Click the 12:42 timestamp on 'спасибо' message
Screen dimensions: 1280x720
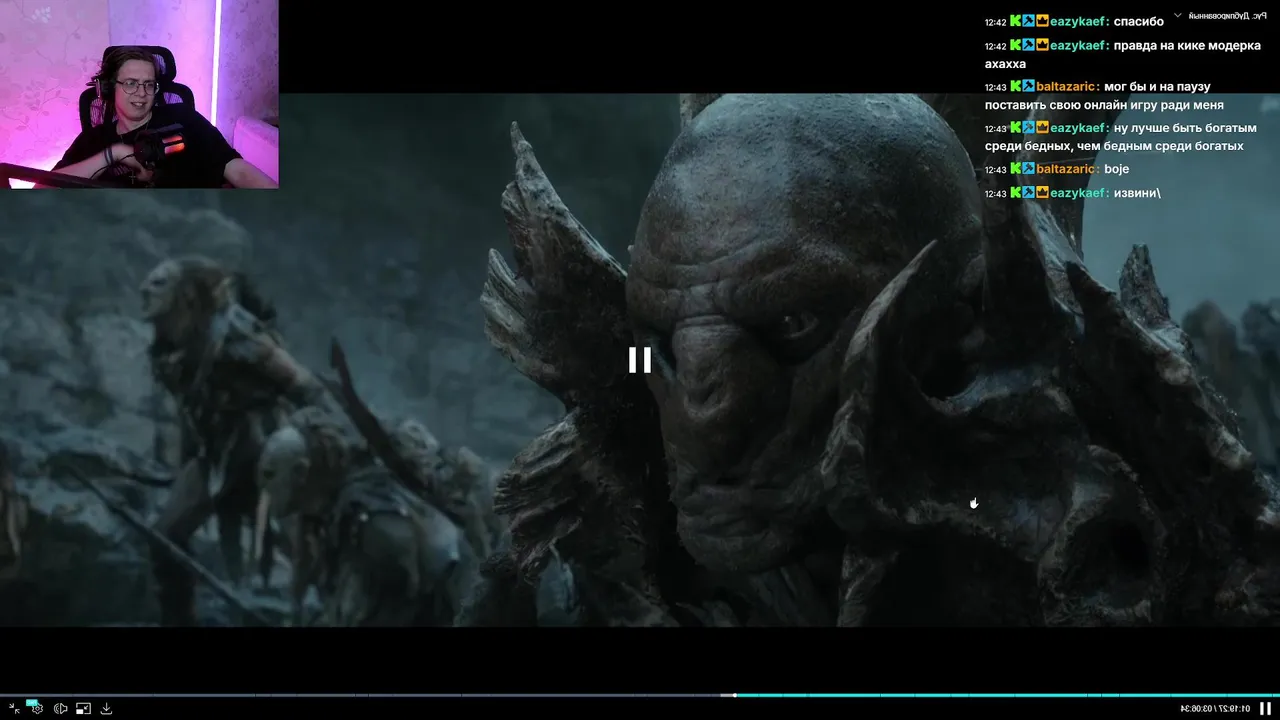click(995, 22)
